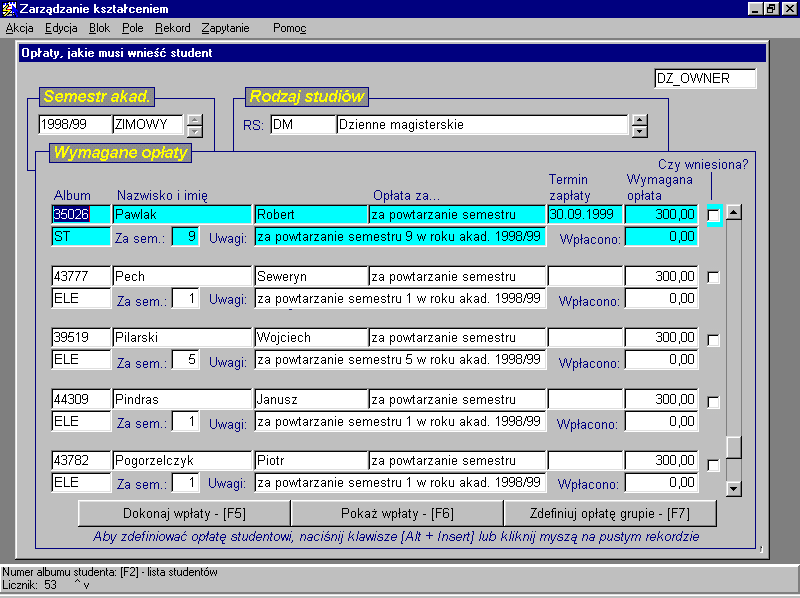Open the Pomoc menu
Screen dimensions: 800x598
(290, 28)
